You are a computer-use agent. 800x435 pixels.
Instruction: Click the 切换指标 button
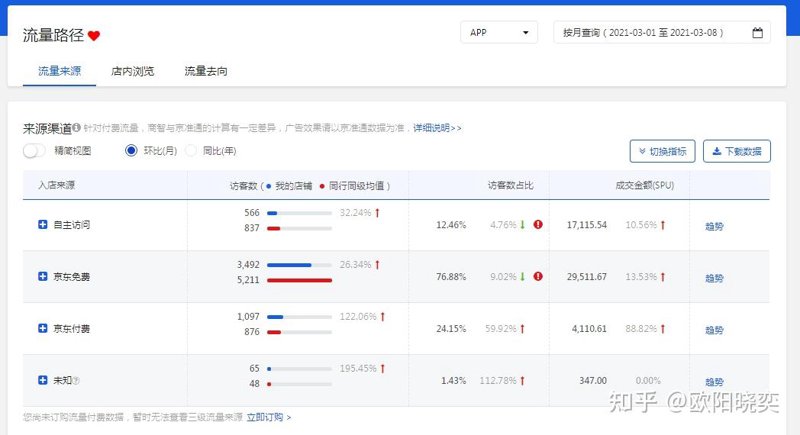pos(662,151)
